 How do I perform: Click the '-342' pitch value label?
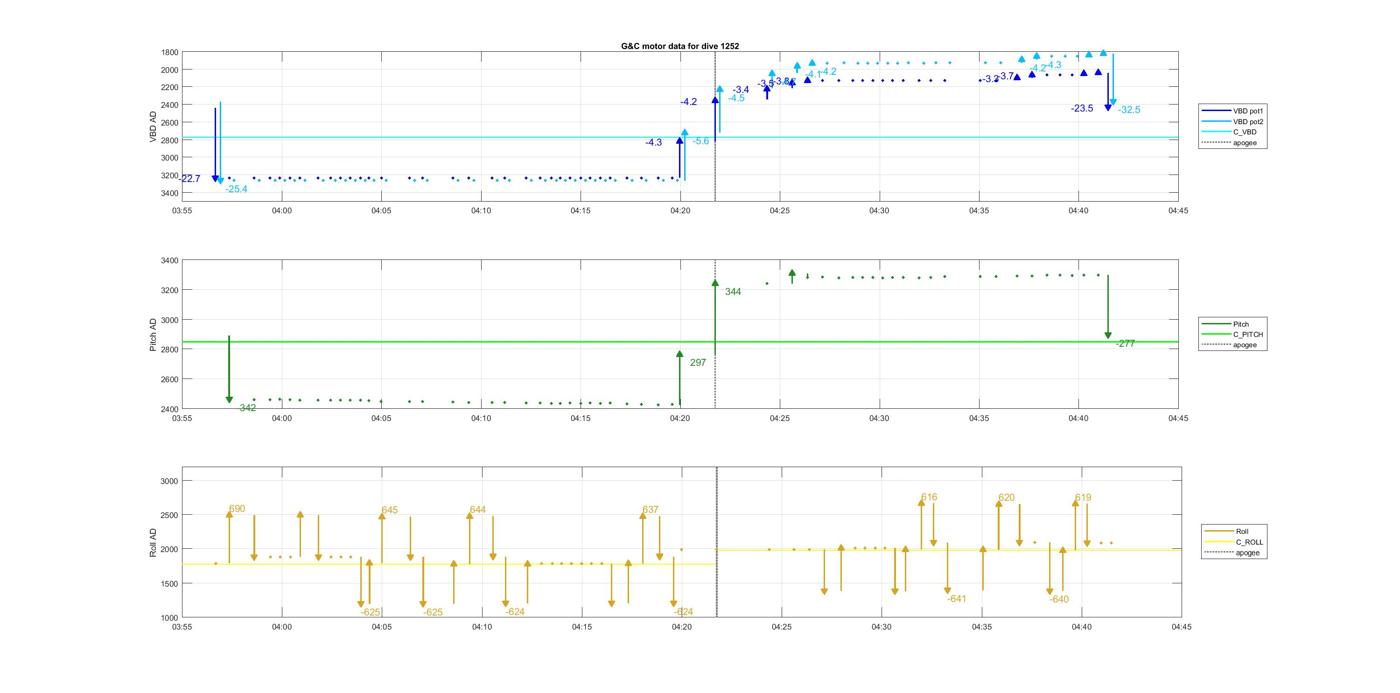[245, 408]
